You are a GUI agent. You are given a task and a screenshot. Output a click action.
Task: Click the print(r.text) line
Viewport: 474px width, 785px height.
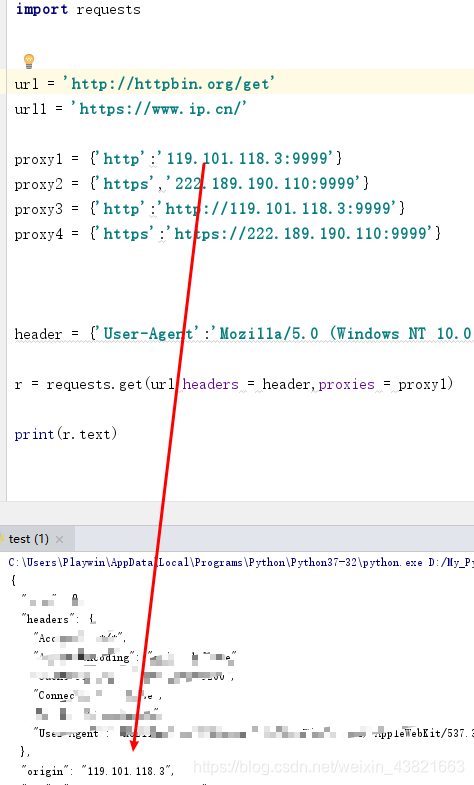tap(66, 434)
